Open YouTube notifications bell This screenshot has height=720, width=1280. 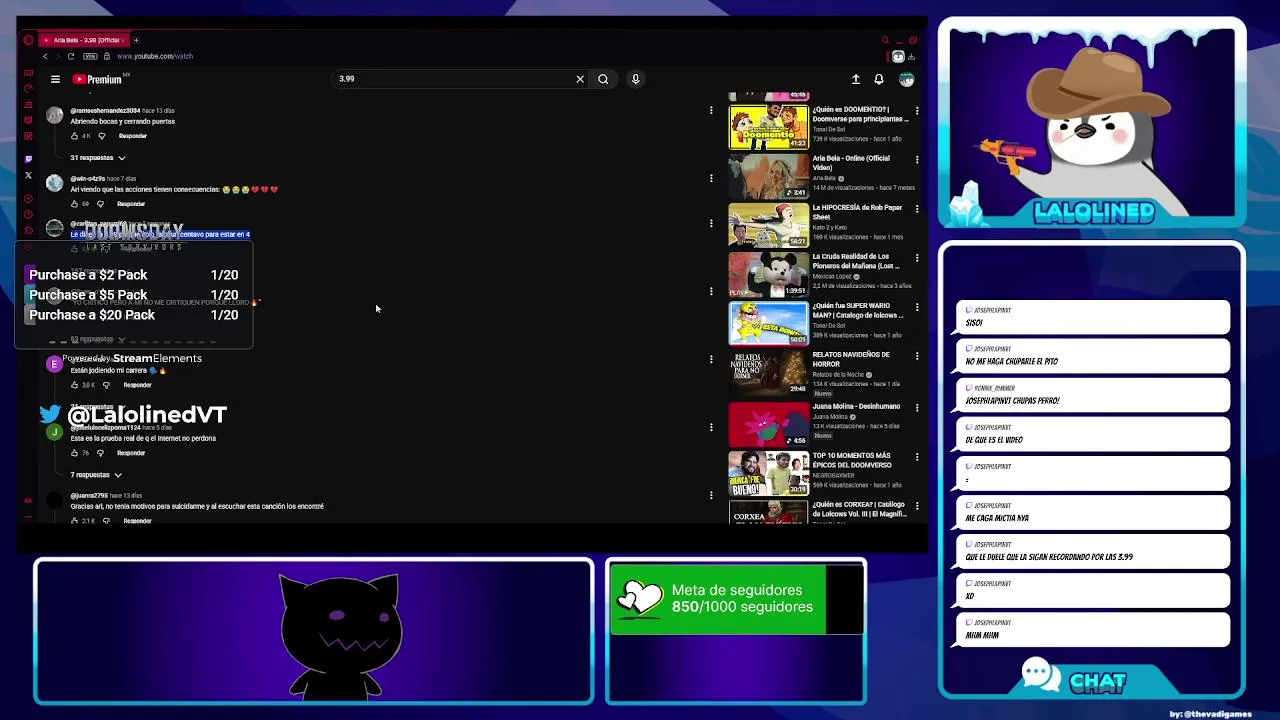879,79
